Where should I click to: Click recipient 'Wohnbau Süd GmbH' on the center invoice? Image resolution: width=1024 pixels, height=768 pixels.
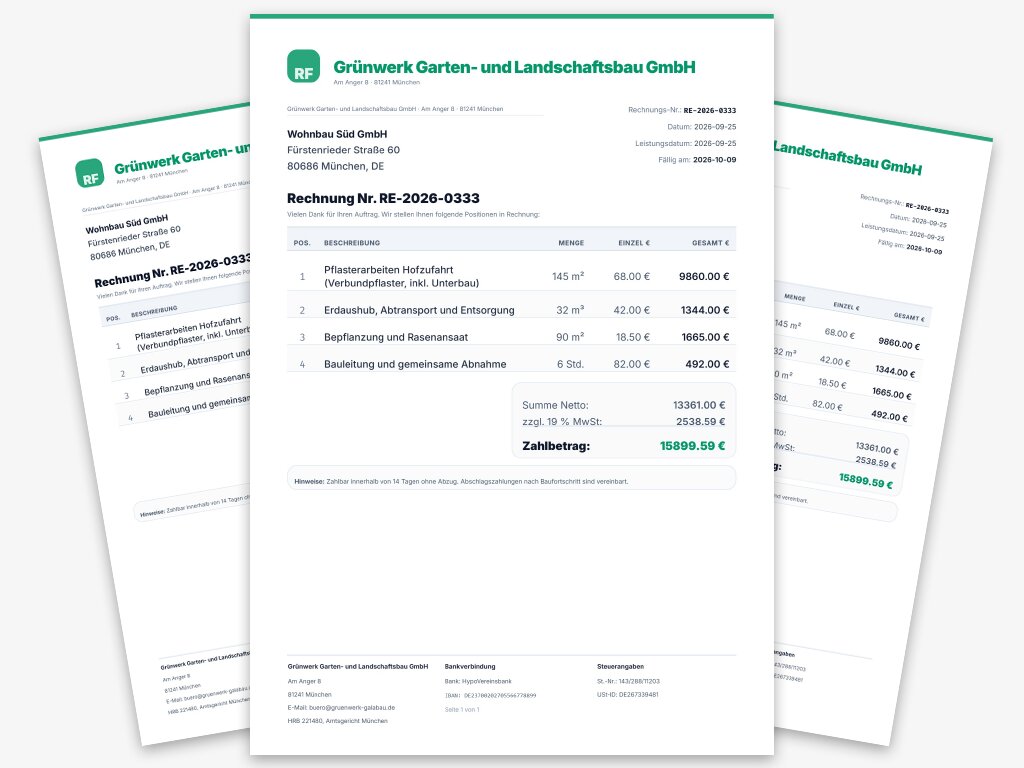337,134
